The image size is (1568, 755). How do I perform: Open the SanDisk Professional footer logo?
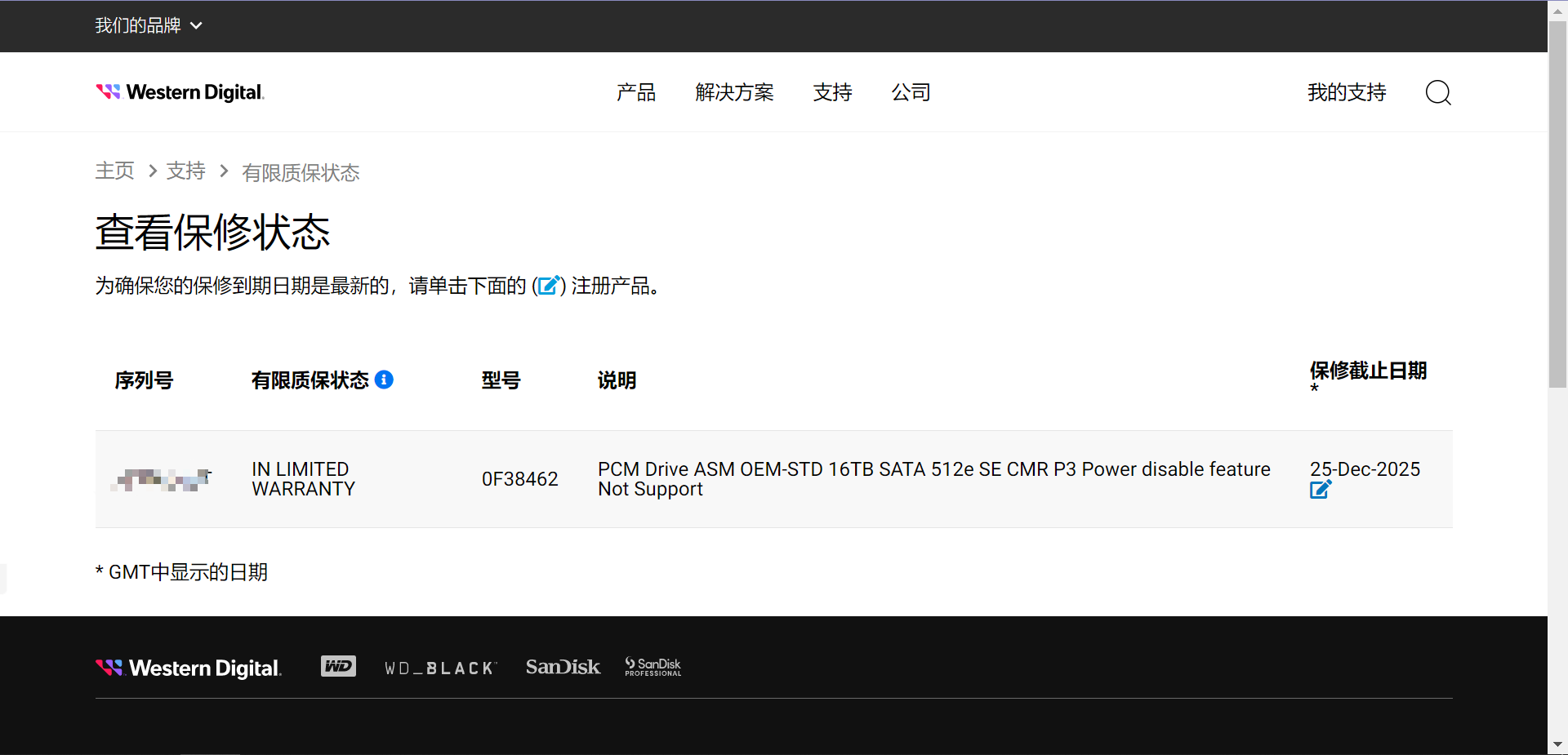(x=653, y=667)
